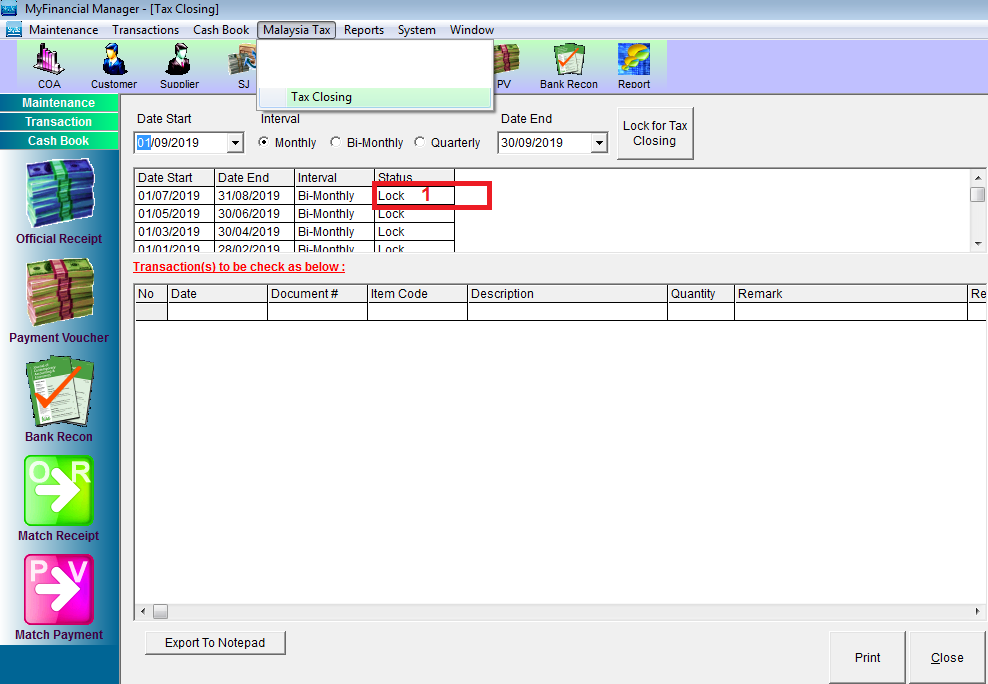Select Tax Closing from the Malaysia Tax menu
The width and height of the screenshot is (988, 684).
tap(321, 97)
